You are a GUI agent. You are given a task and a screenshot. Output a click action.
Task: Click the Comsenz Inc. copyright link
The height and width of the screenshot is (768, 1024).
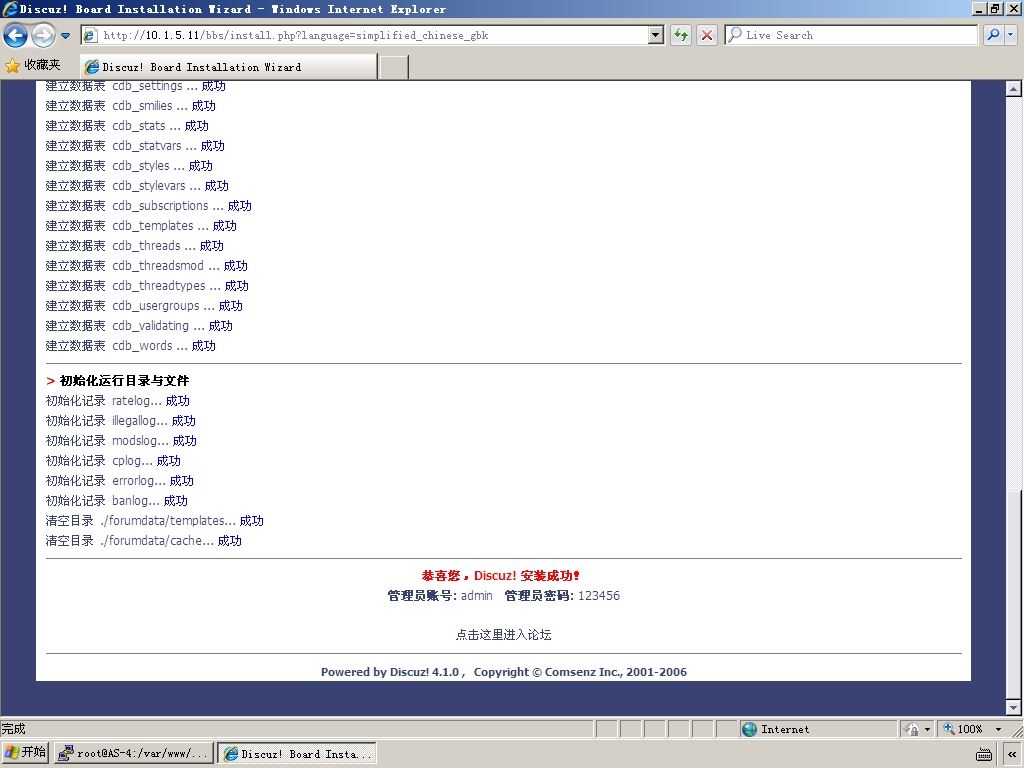(583, 672)
